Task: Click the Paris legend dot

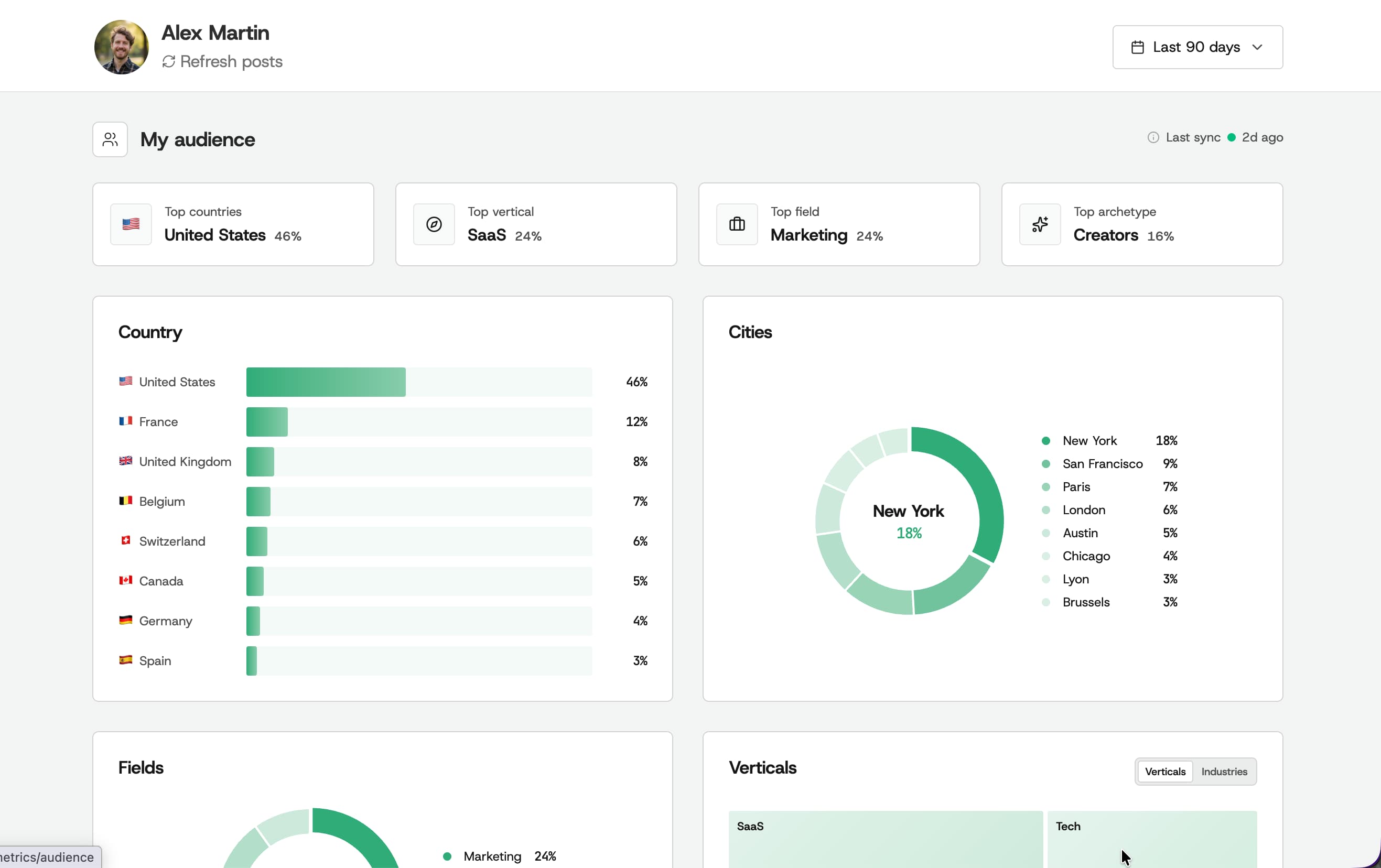Action: (x=1045, y=487)
